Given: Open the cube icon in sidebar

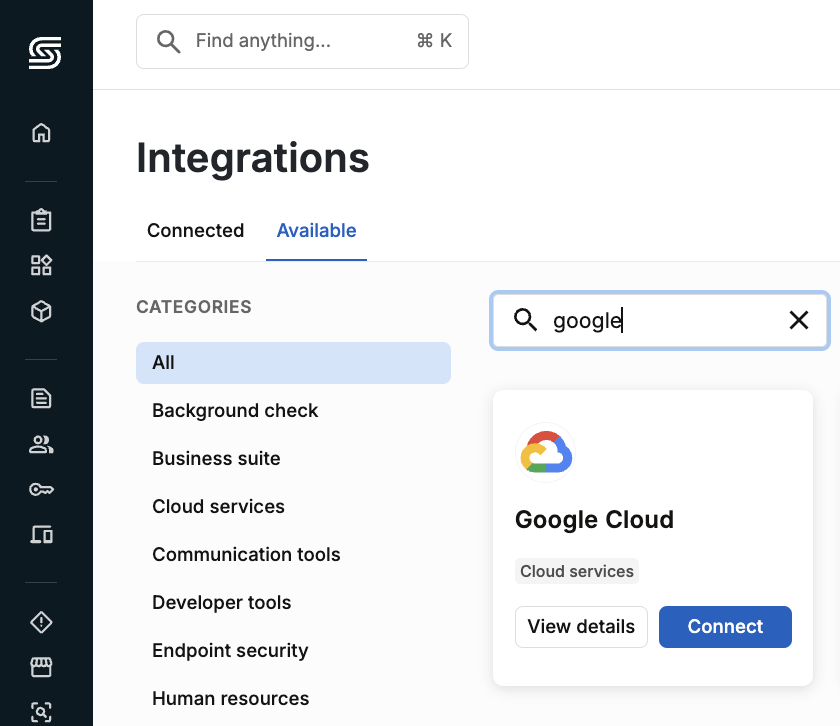Looking at the screenshot, I should 41,311.
